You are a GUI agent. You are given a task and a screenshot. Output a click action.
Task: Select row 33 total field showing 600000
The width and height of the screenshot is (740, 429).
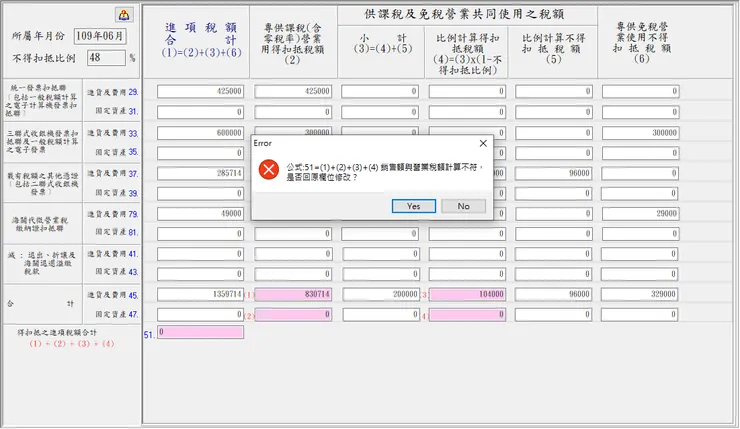coord(201,133)
